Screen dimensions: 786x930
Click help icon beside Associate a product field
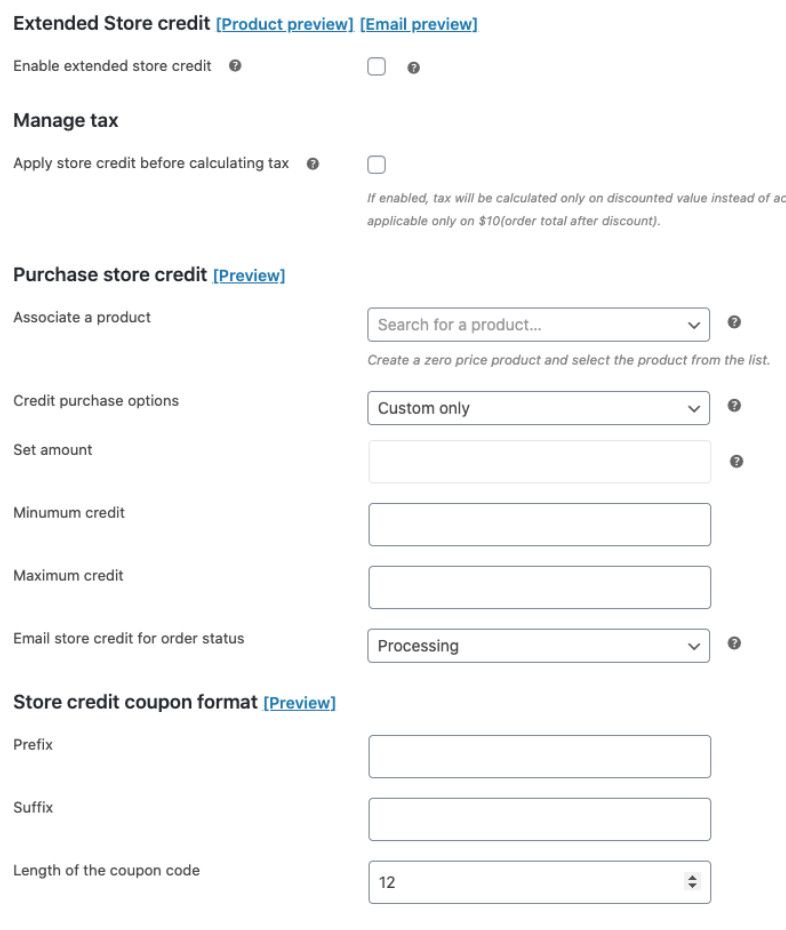pos(734,322)
